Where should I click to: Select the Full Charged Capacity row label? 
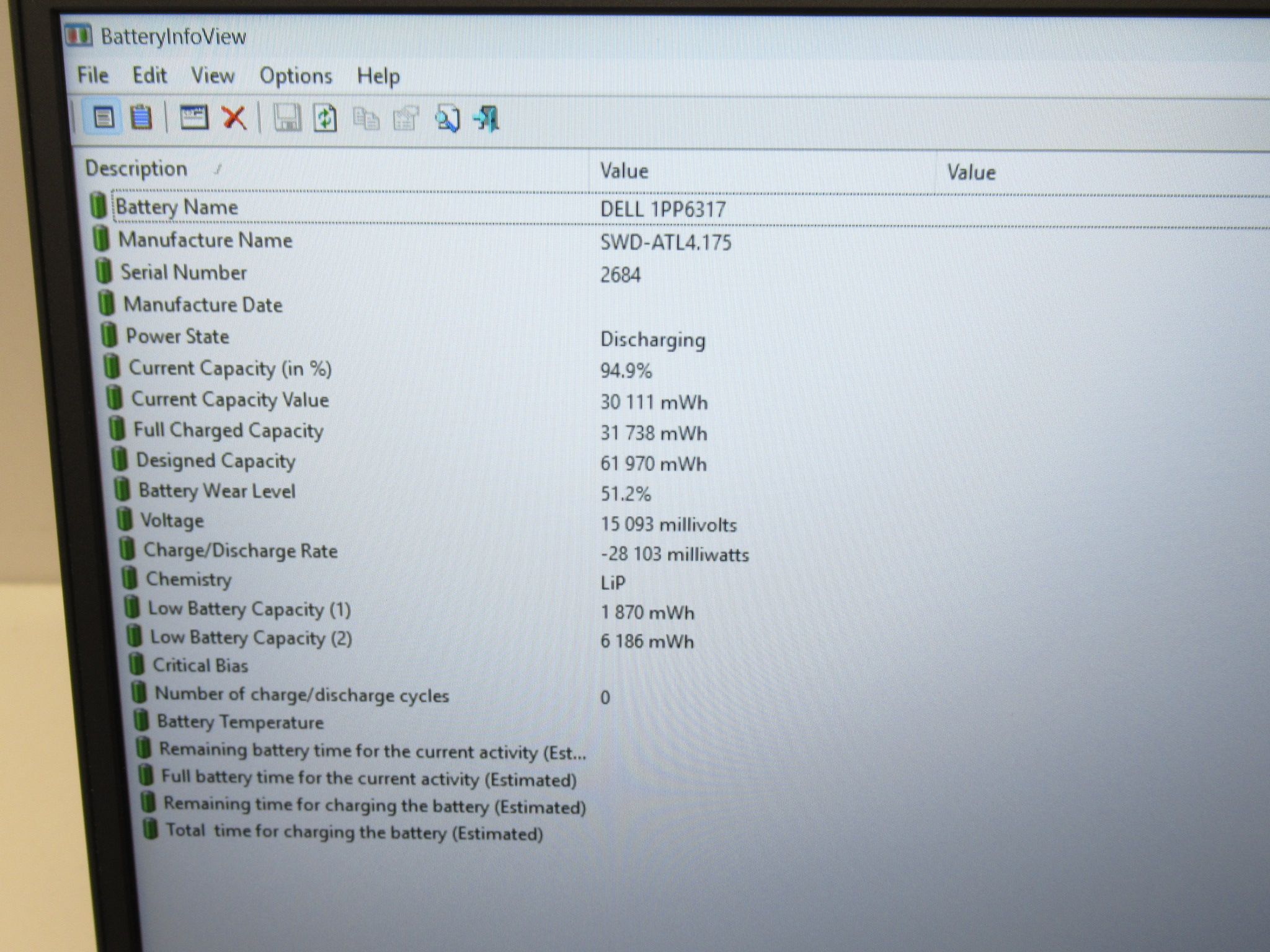[x=228, y=430]
